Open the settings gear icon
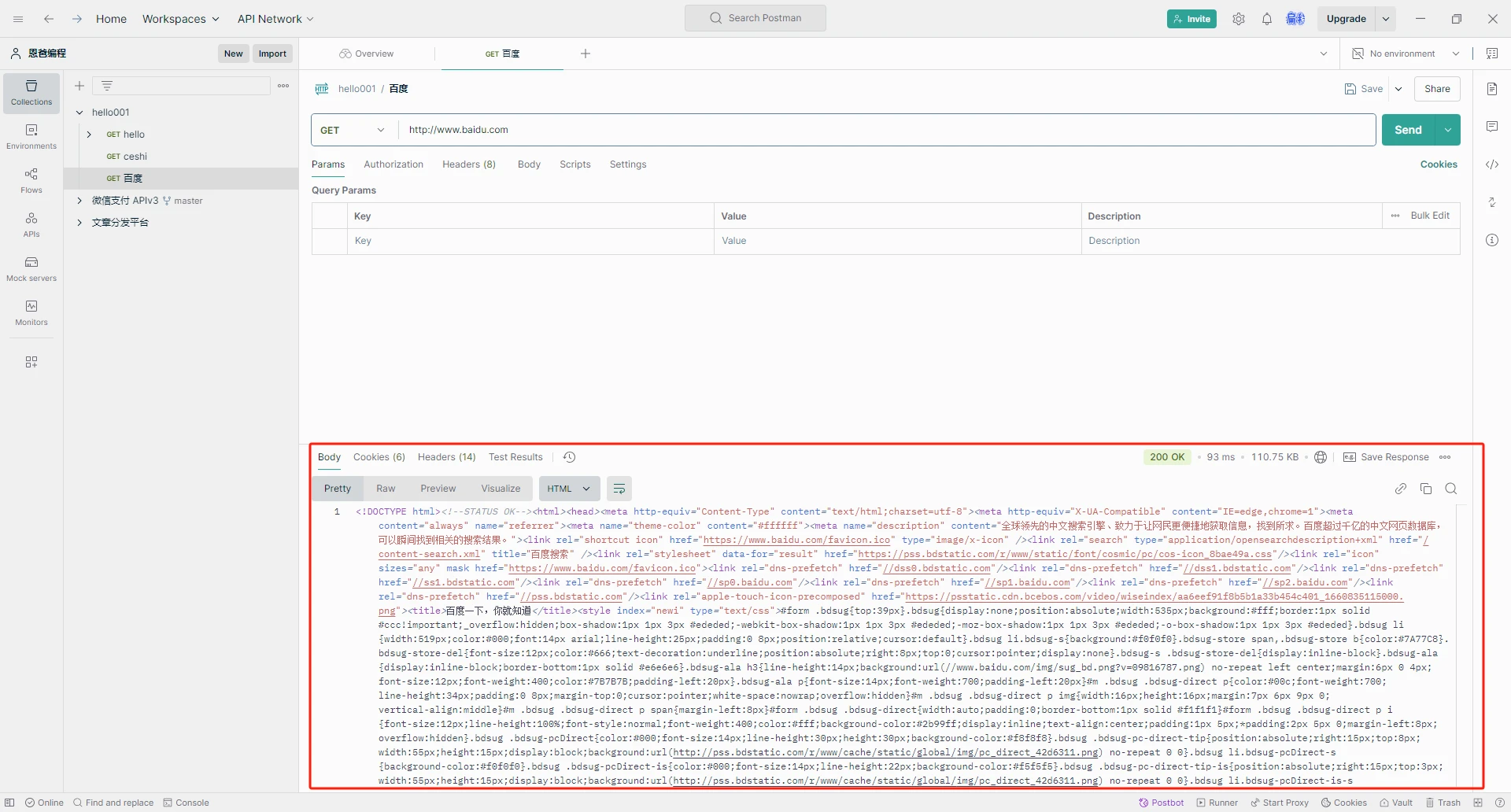Image resolution: width=1511 pixels, height=812 pixels. click(1239, 19)
